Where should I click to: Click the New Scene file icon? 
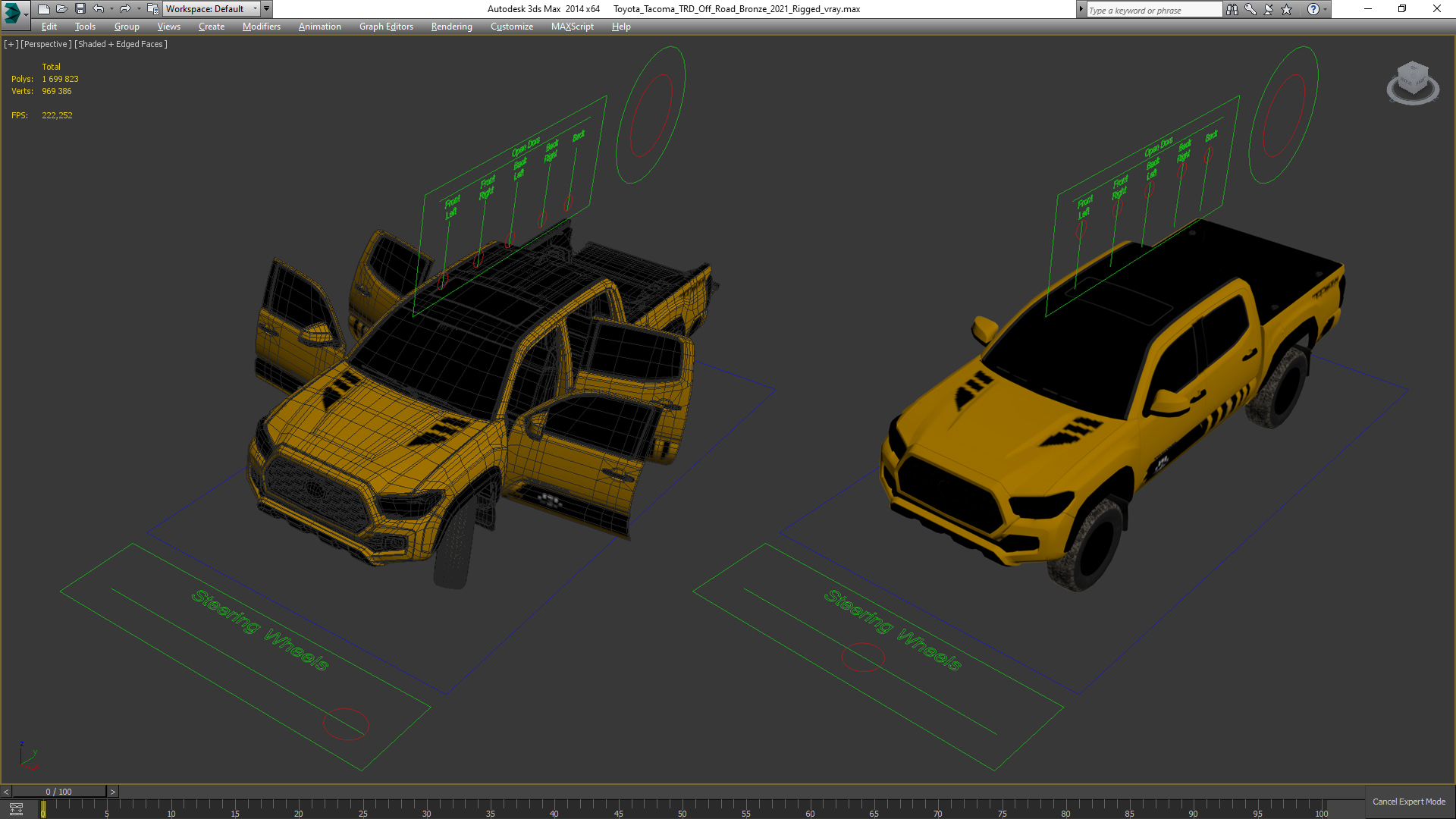click(43, 9)
